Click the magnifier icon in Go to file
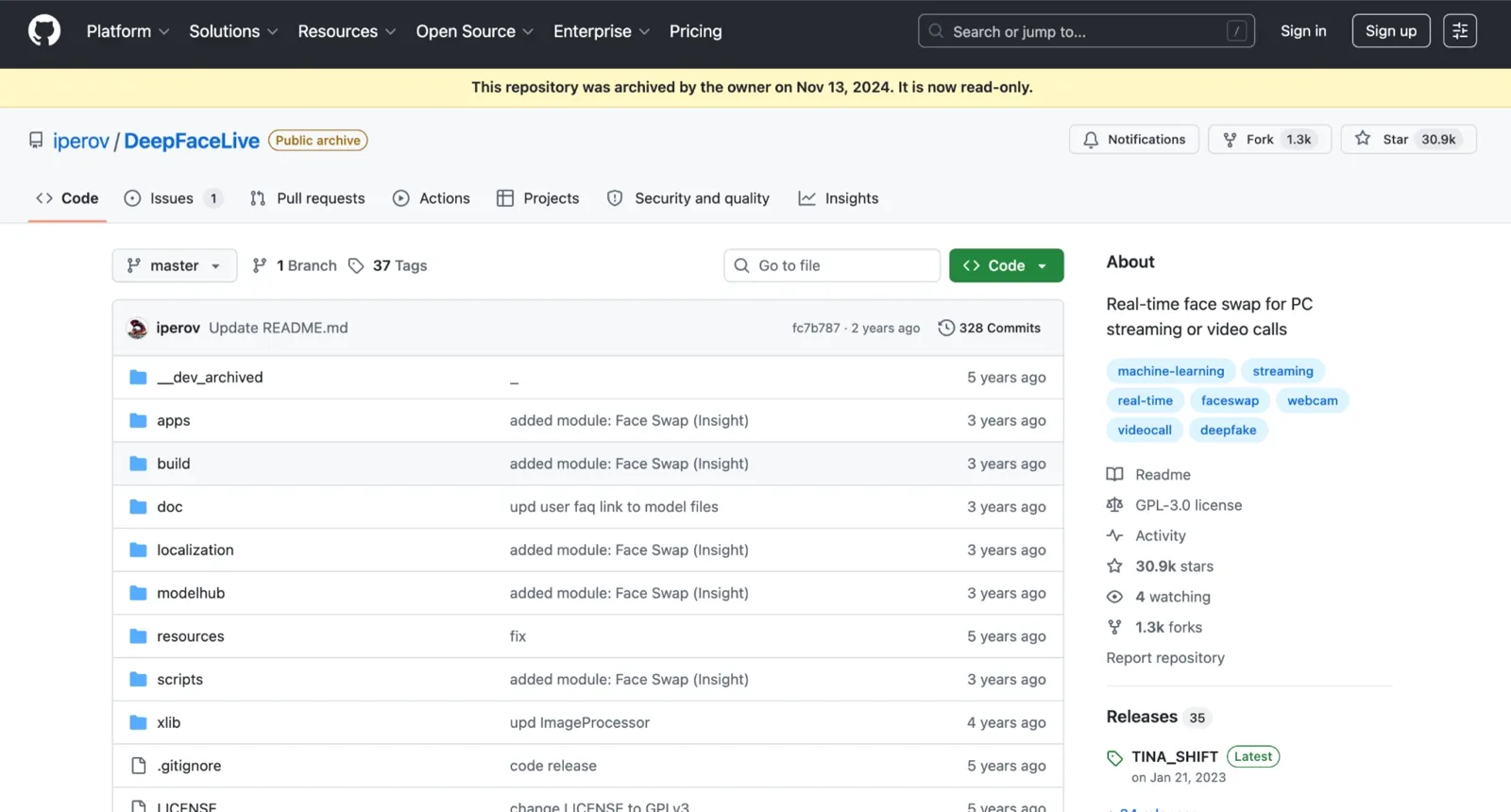Image resolution: width=1511 pixels, height=812 pixels. click(x=741, y=265)
